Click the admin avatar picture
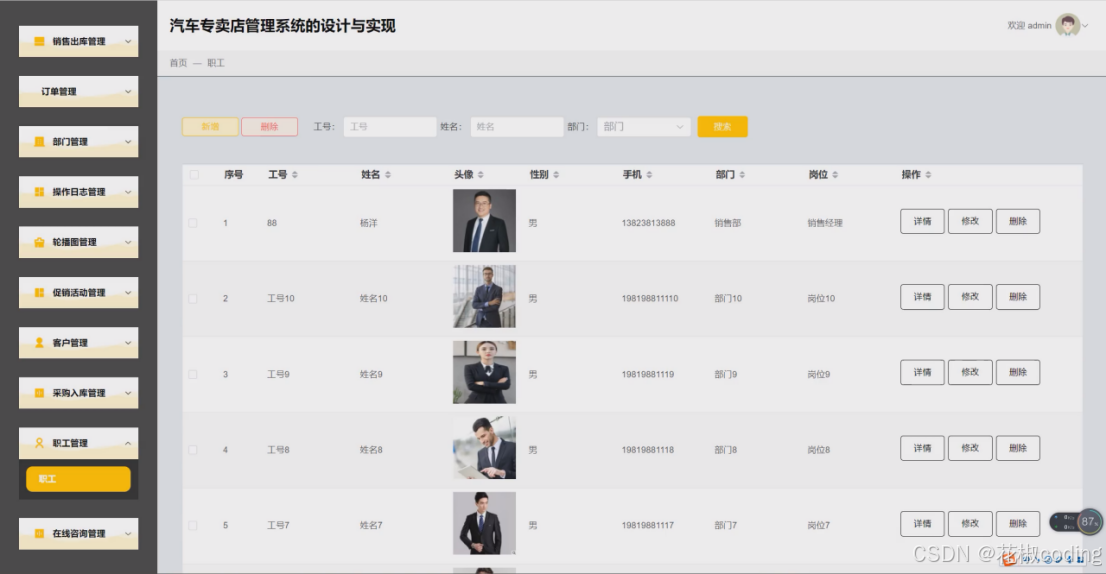Viewport: 1106px width, 574px height. point(1068,25)
